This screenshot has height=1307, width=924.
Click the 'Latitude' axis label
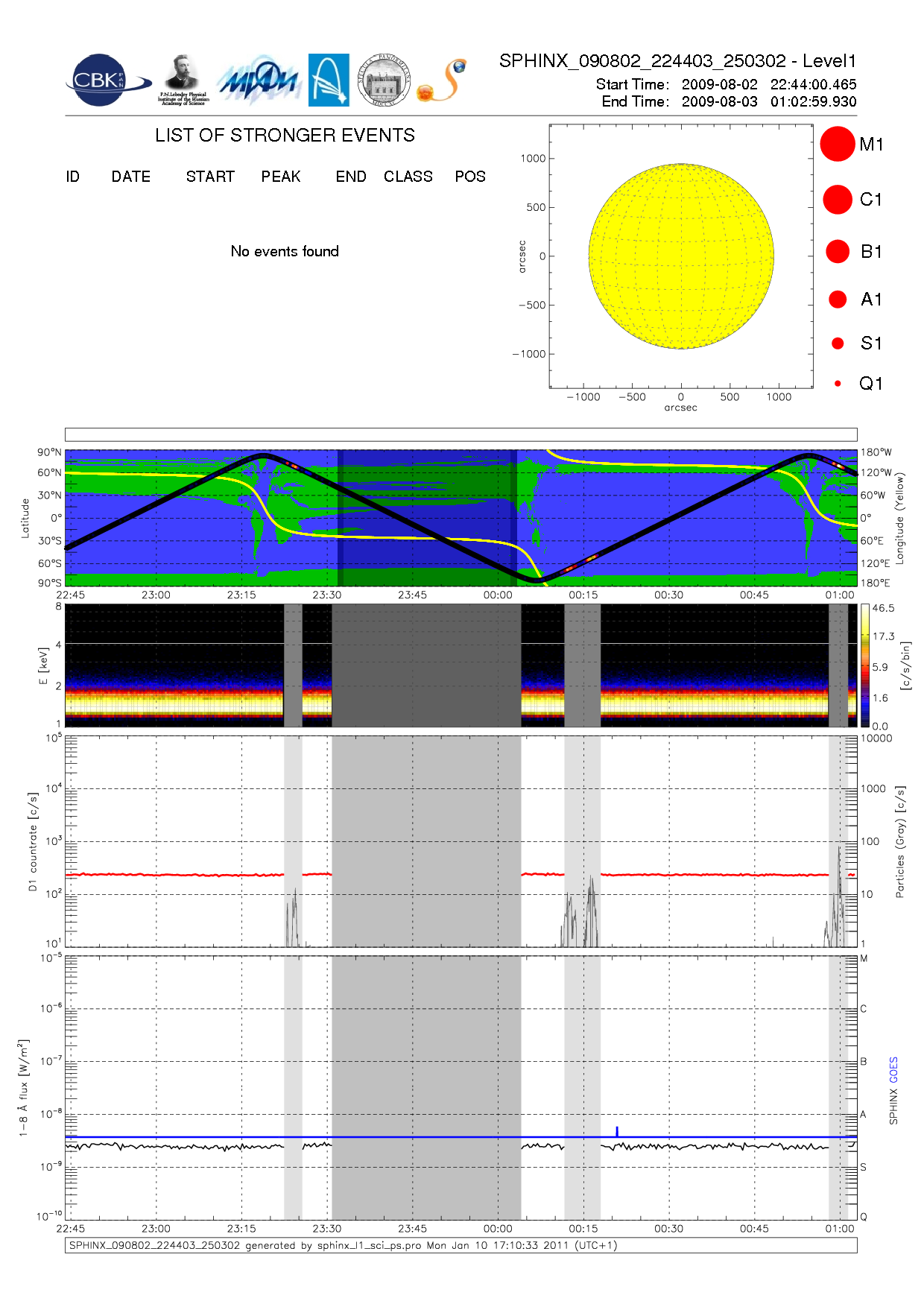pos(25,518)
